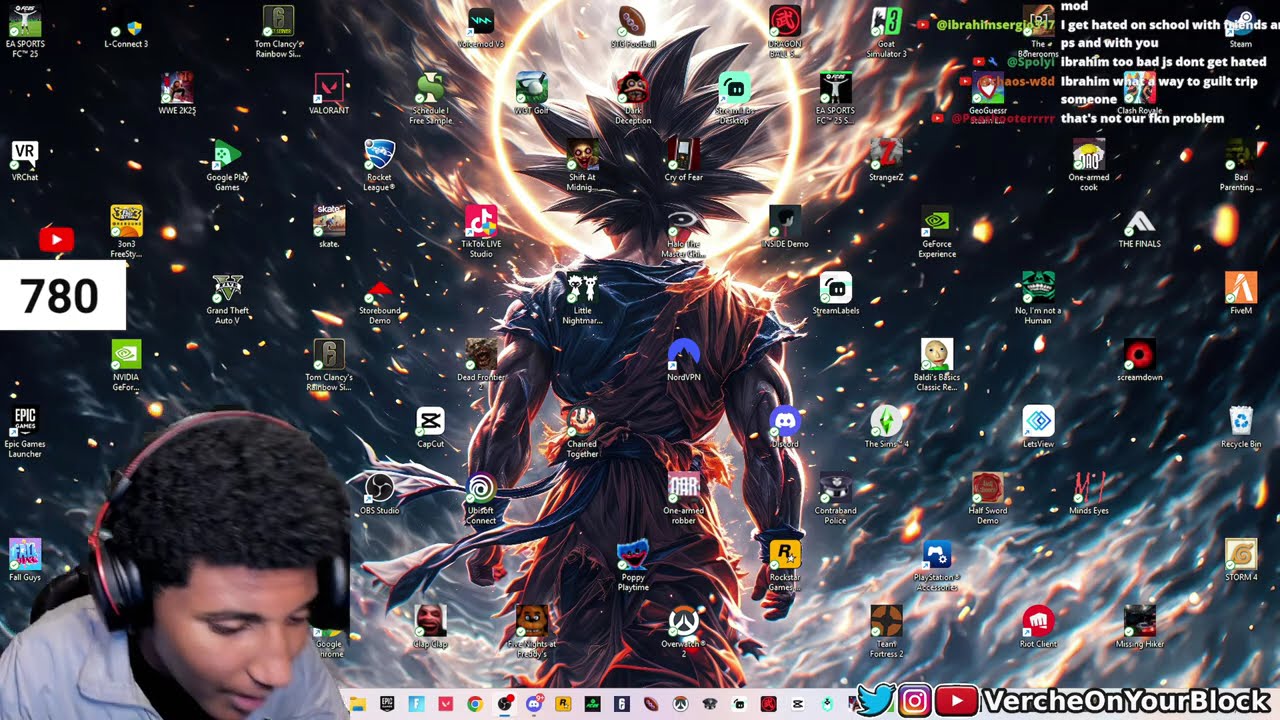Open the Little Nightmares desktop icon
Image resolution: width=1280 pixels, height=720 pixels.
[x=582, y=299]
